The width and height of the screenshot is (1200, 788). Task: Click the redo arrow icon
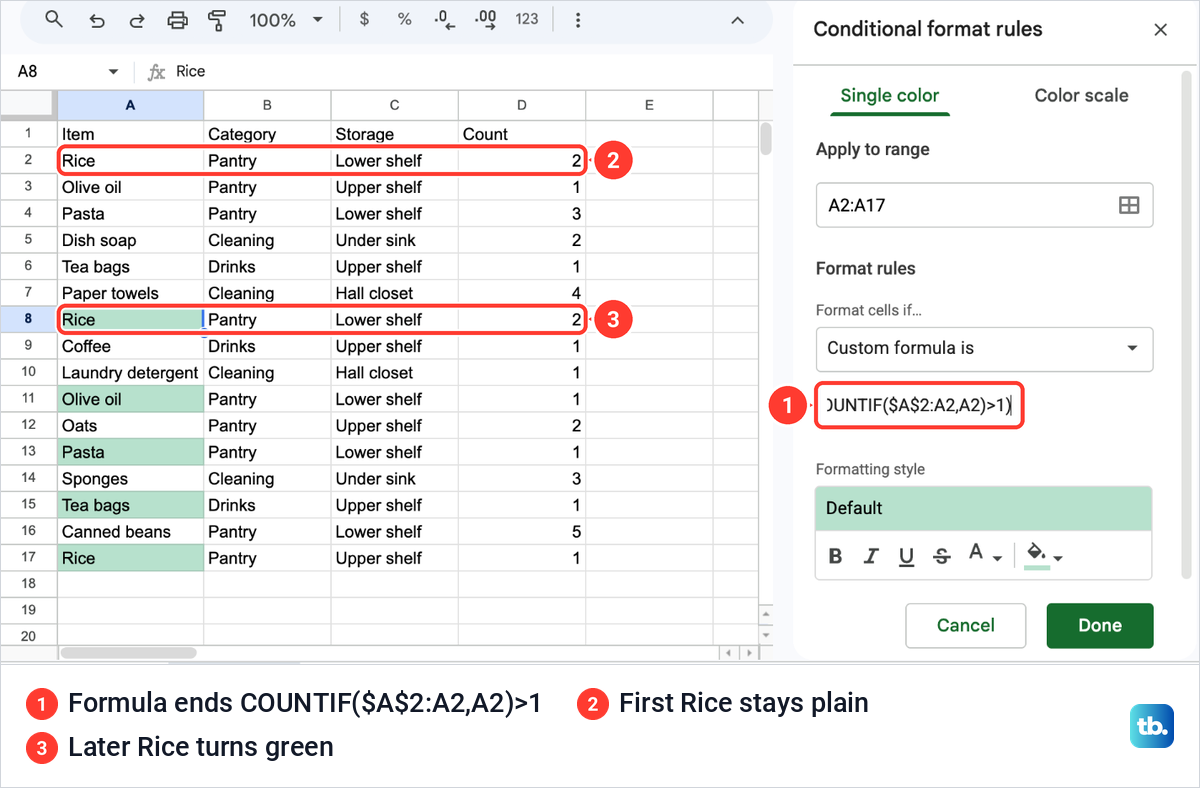[137, 20]
